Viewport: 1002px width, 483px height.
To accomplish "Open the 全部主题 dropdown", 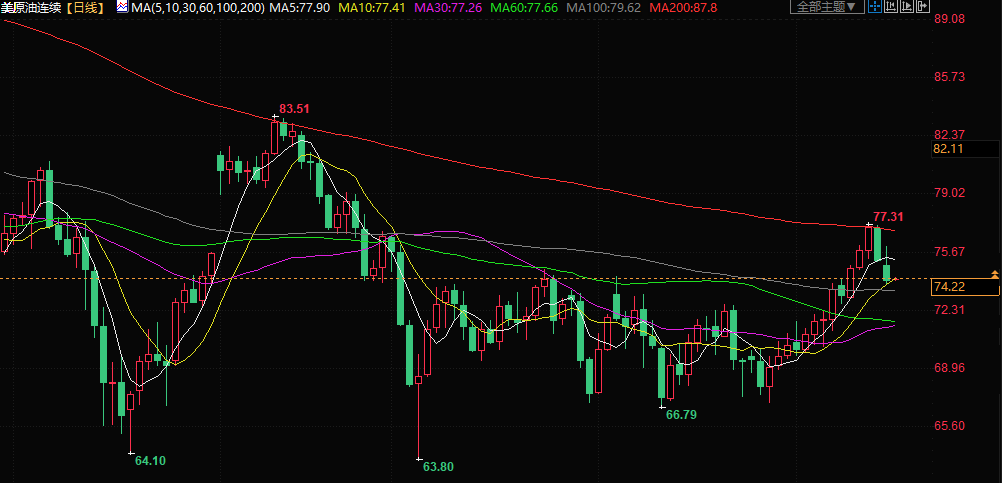I will (827, 6).
